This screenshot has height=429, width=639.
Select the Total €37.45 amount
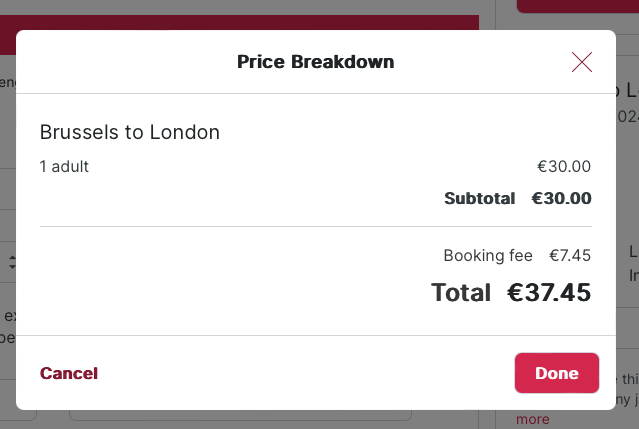pyautogui.click(x=549, y=293)
